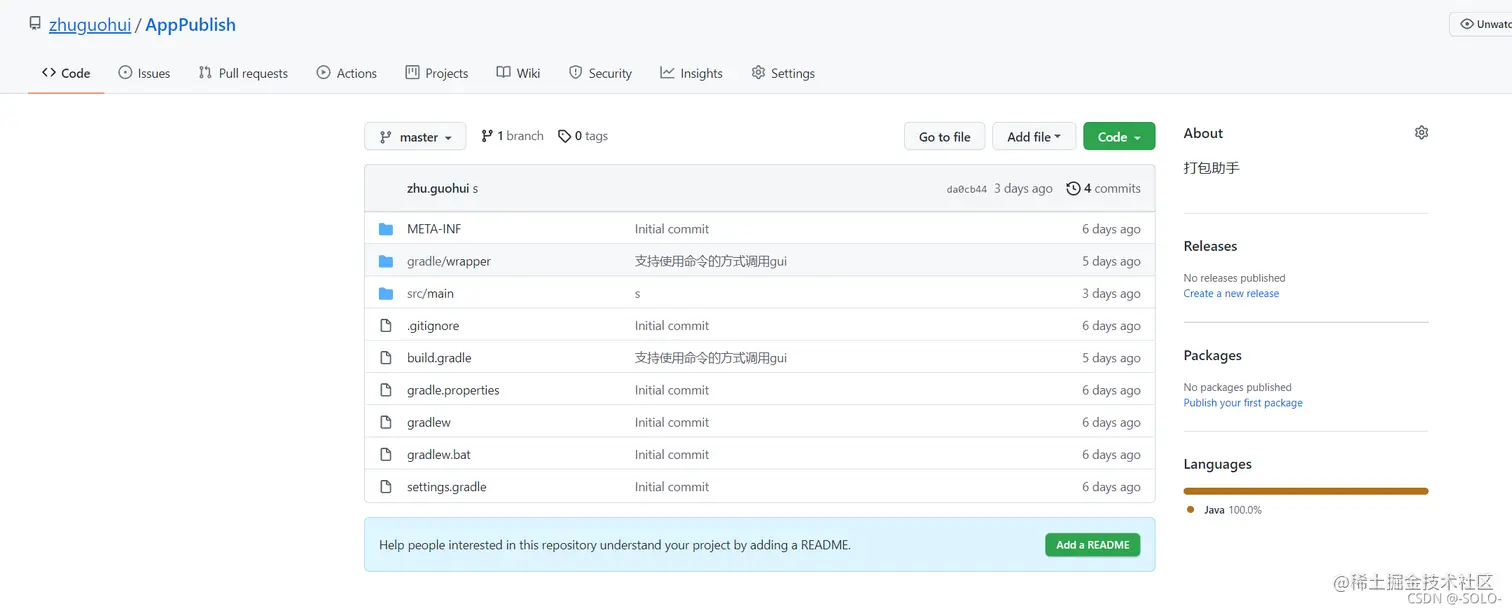The image size is (1512, 611).
Task: Open the build.gradle file
Action: click(x=439, y=358)
